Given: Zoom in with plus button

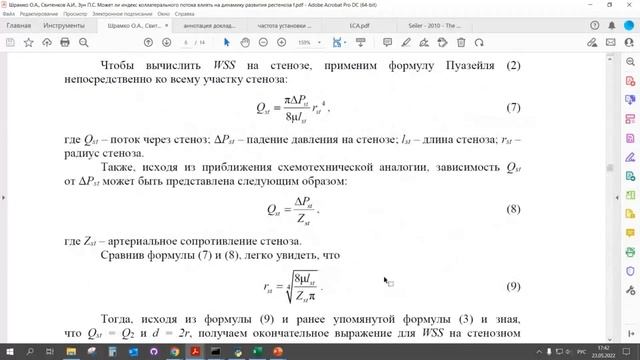Looking at the screenshot, I should [x=282, y=42].
